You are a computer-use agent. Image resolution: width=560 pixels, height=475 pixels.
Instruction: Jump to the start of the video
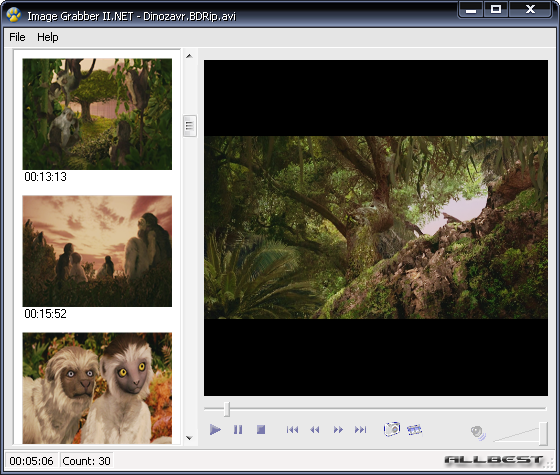(x=292, y=429)
